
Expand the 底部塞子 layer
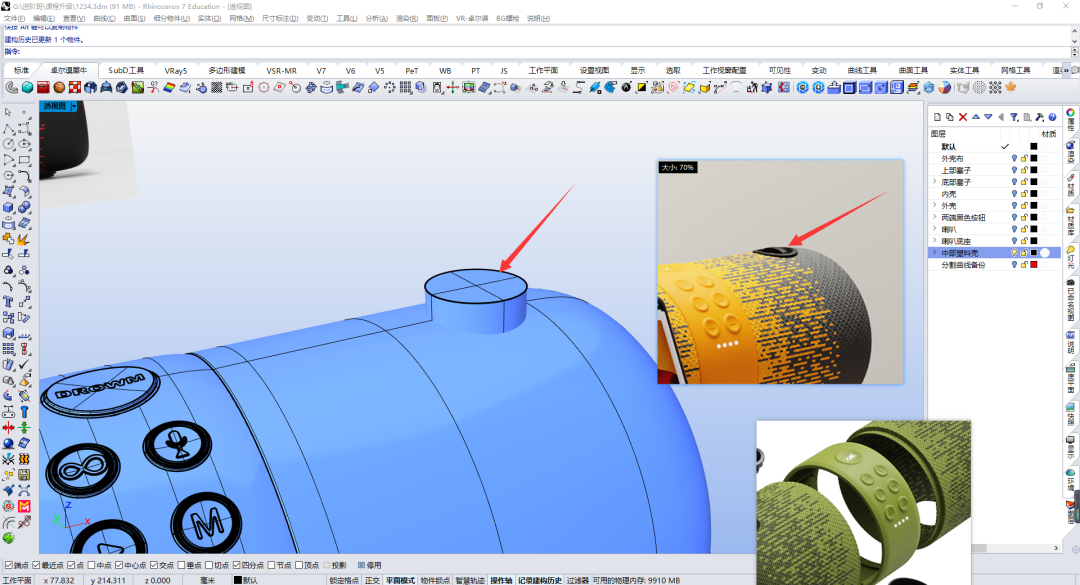coord(935,182)
